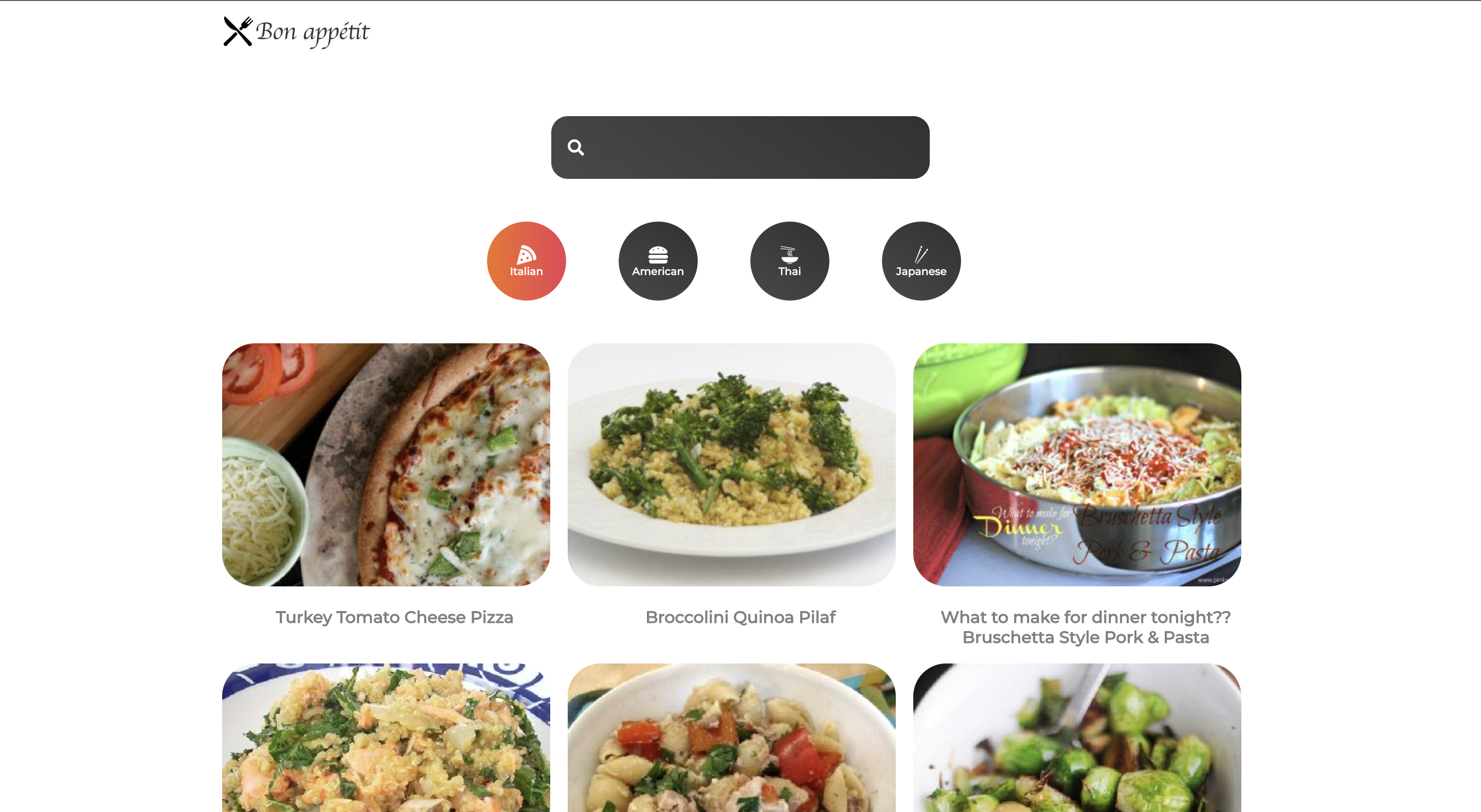1481x812 pixels.
Task: Open the Broccolini Quinoa Pilaf photo
Action: 731,465
